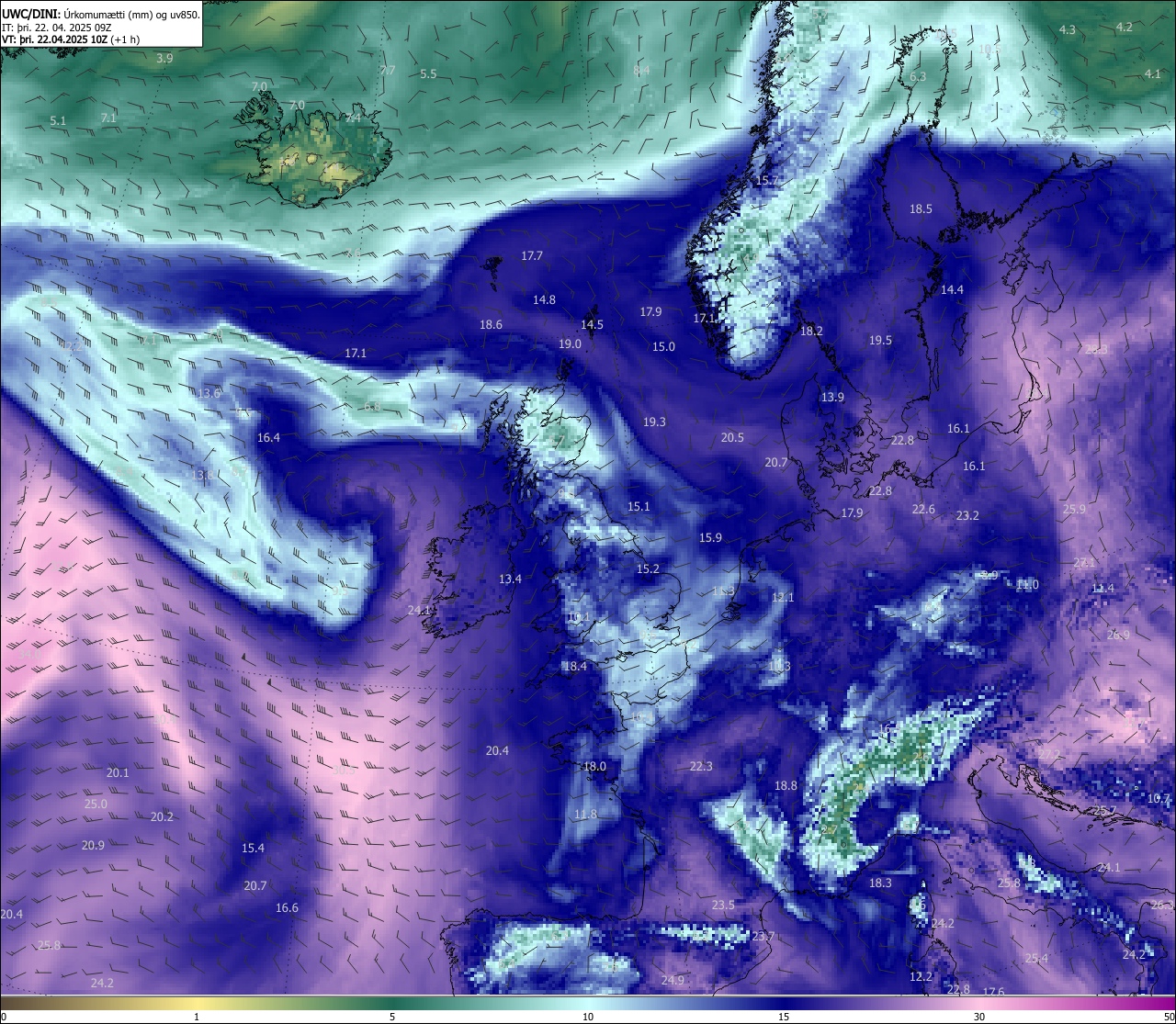Viewport: 1176px width, 1024px height.
Task: Click the 20.5 value in North Sea
Action: pyautogui.click(x=732, y=438)
